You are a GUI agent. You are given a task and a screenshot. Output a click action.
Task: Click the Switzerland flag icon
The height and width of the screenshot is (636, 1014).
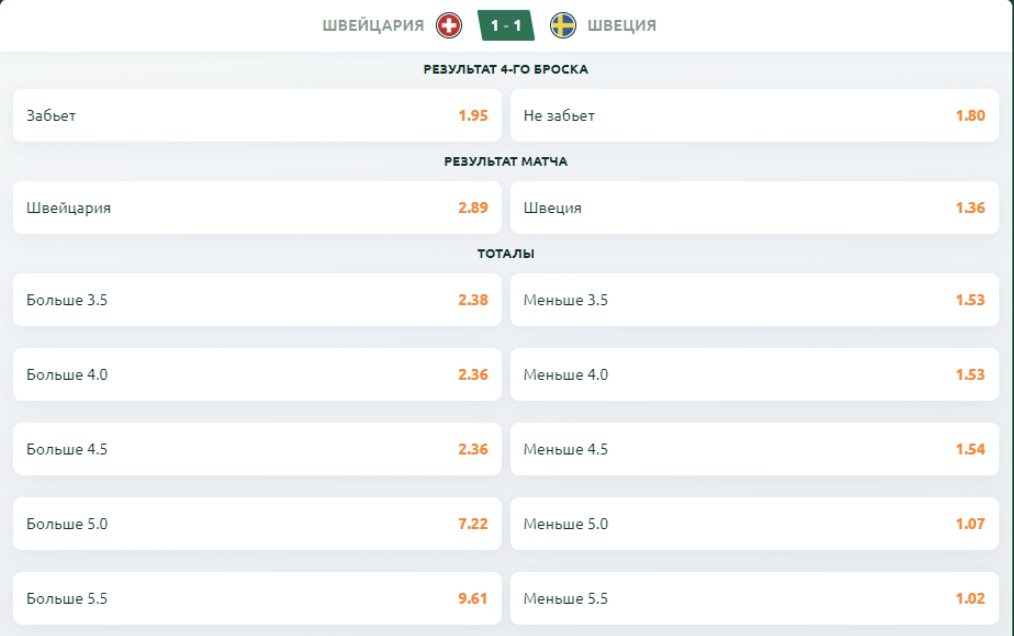(449, 25)
